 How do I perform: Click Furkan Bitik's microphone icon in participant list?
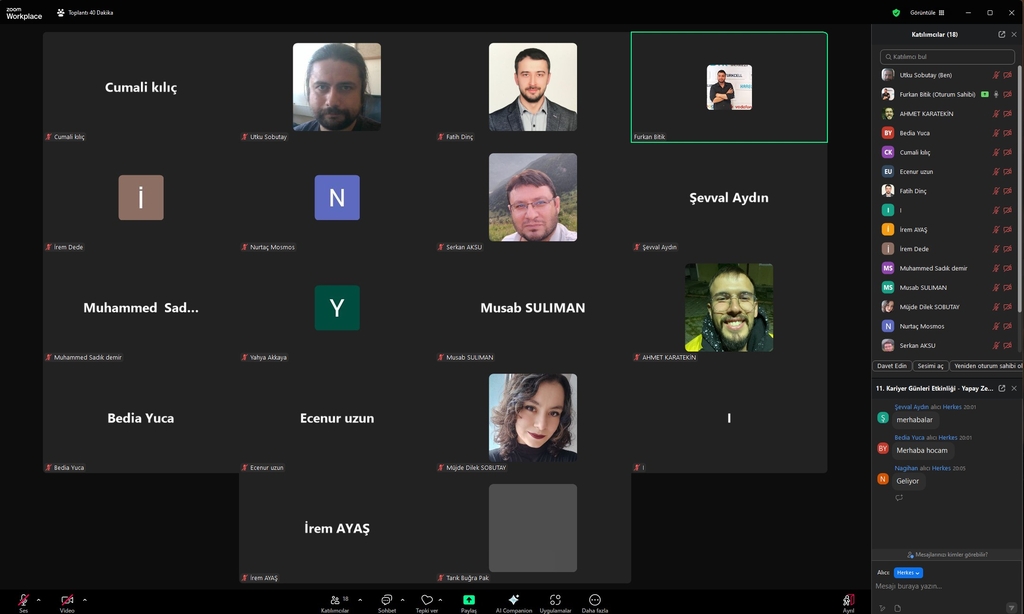pyautogui.click(x=996, y=94)
